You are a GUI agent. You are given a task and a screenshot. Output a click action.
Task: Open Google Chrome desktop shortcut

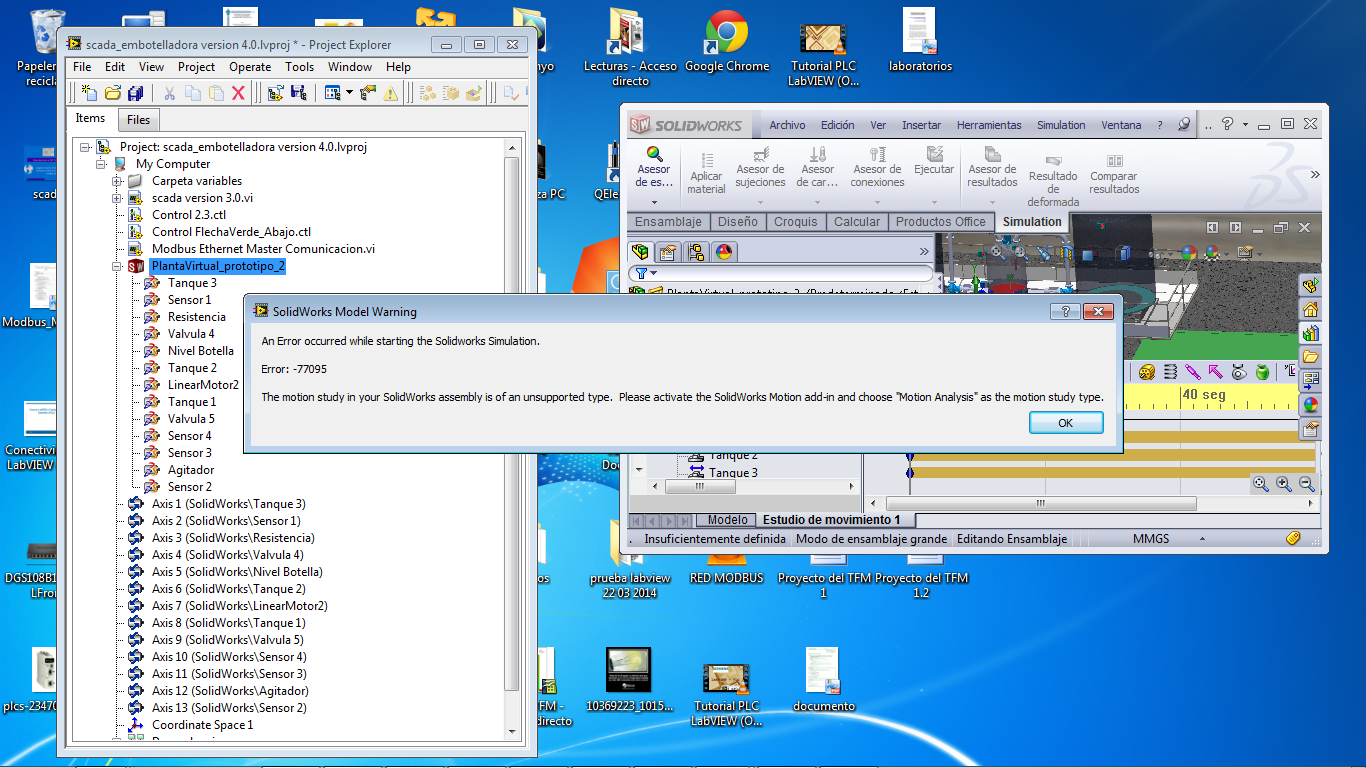[727, 42]
